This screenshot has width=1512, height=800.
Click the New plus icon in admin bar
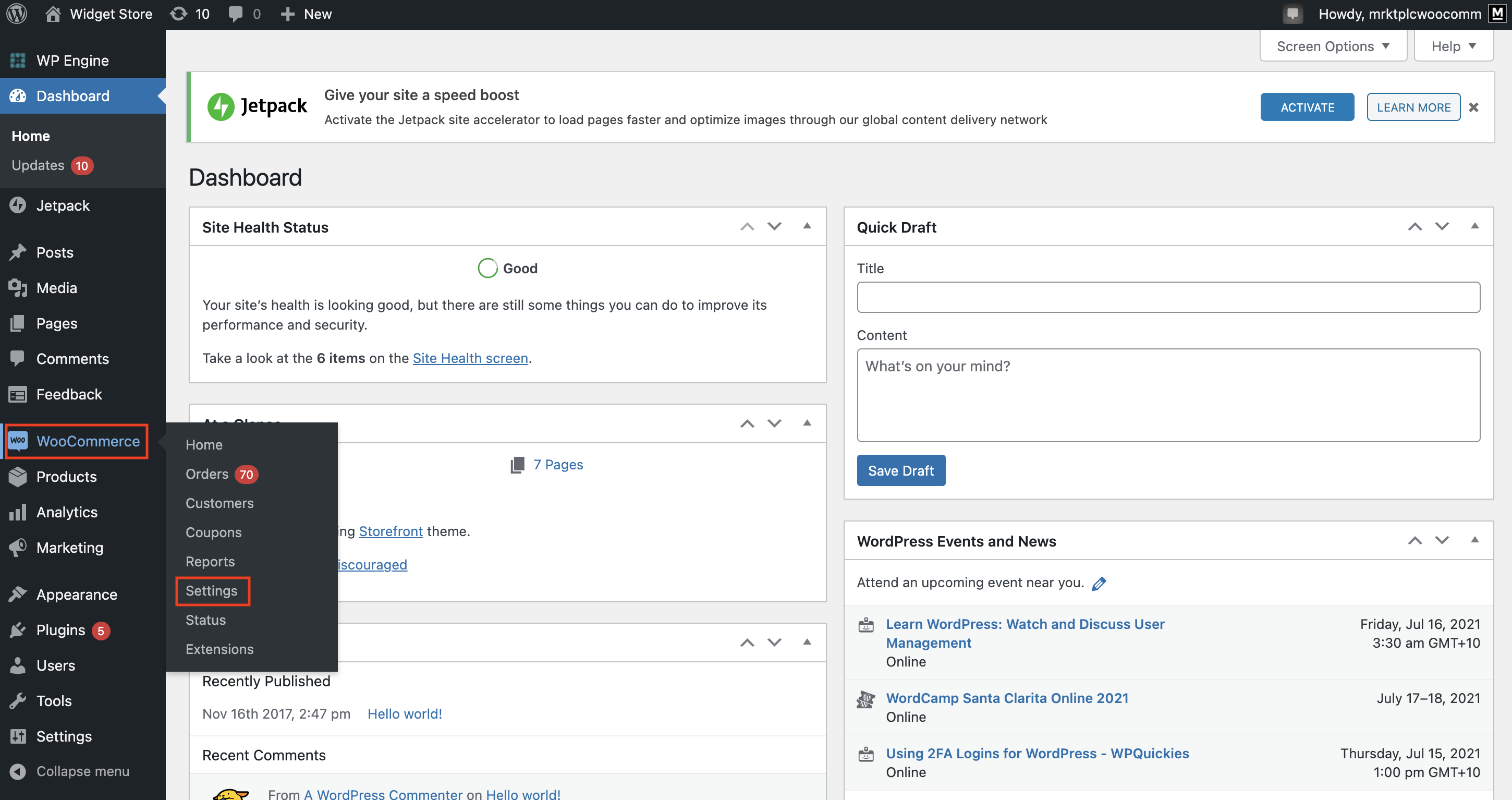(x=287, y=14)
